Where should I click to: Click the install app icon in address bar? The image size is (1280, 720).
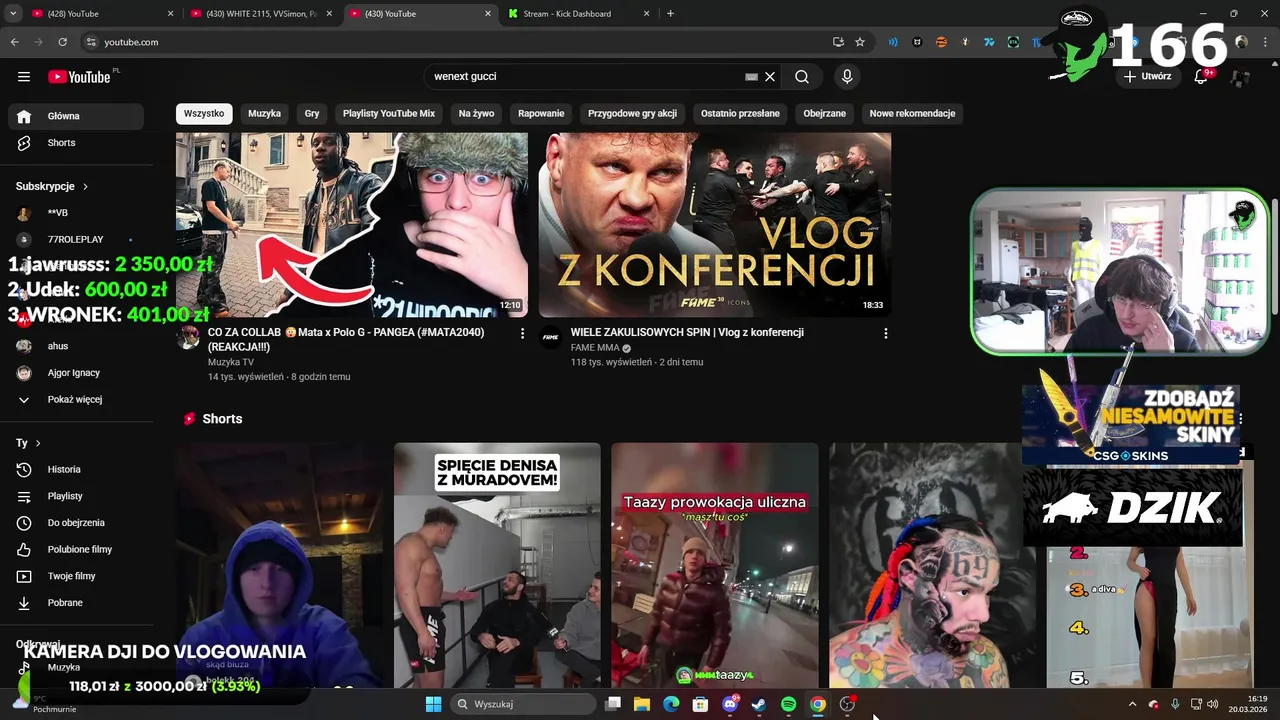pyautogui.click(x=838, y=42)
